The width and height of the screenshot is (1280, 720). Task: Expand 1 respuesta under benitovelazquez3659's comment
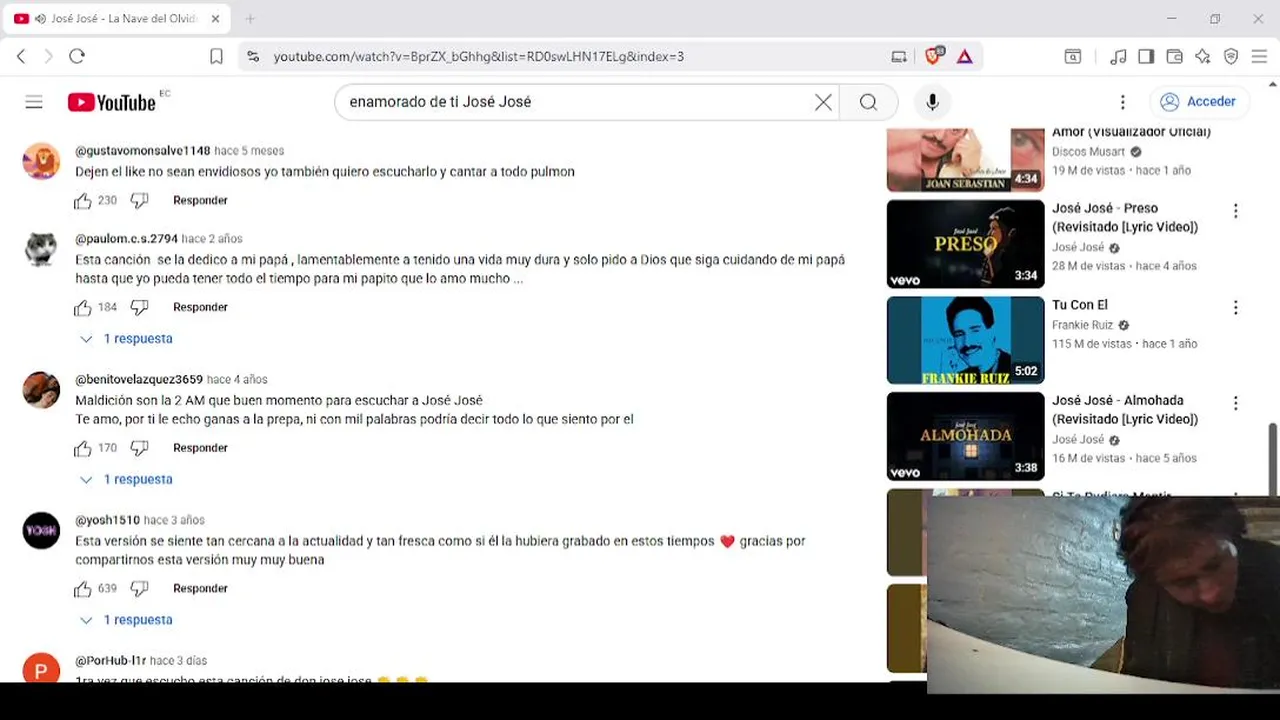[126, 480]
